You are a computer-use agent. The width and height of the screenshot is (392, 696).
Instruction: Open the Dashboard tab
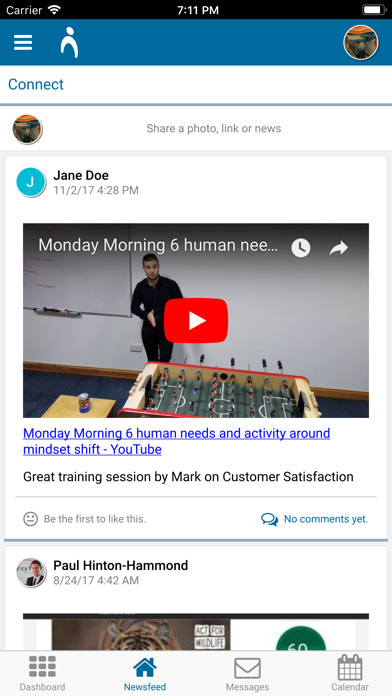pos(42,673)
